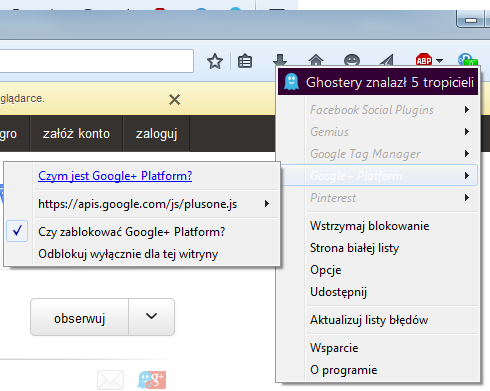Click Google Tag Manager label
Screen dimensions: 490x391
click(x=365, y=154)
